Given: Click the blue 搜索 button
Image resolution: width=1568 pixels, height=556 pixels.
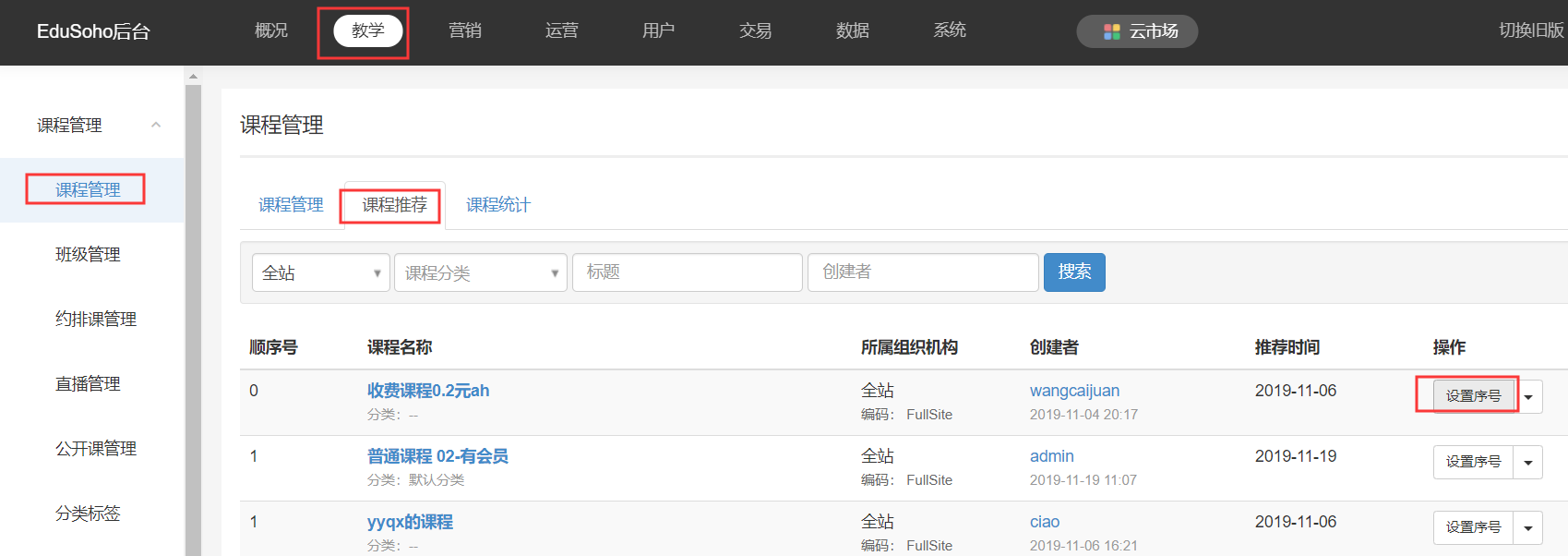Looking at the screenshot, I should point(1074,272).
